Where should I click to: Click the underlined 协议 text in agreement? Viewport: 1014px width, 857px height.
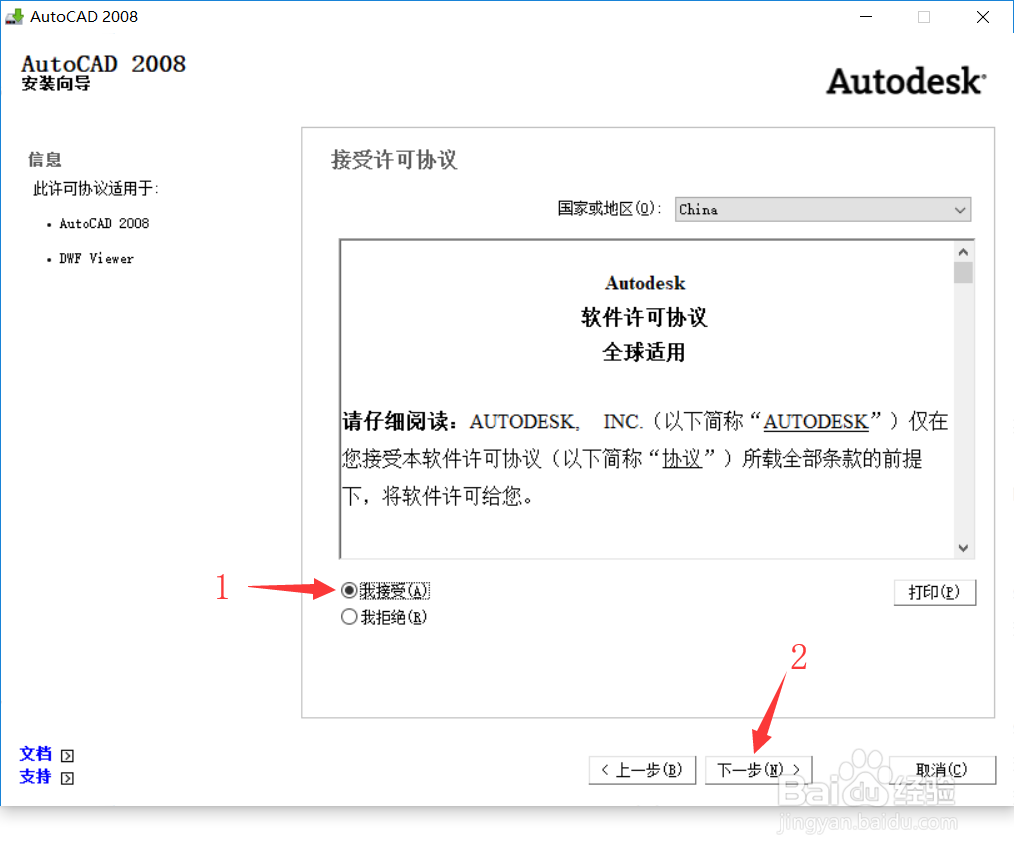click(x=682, y=459)
